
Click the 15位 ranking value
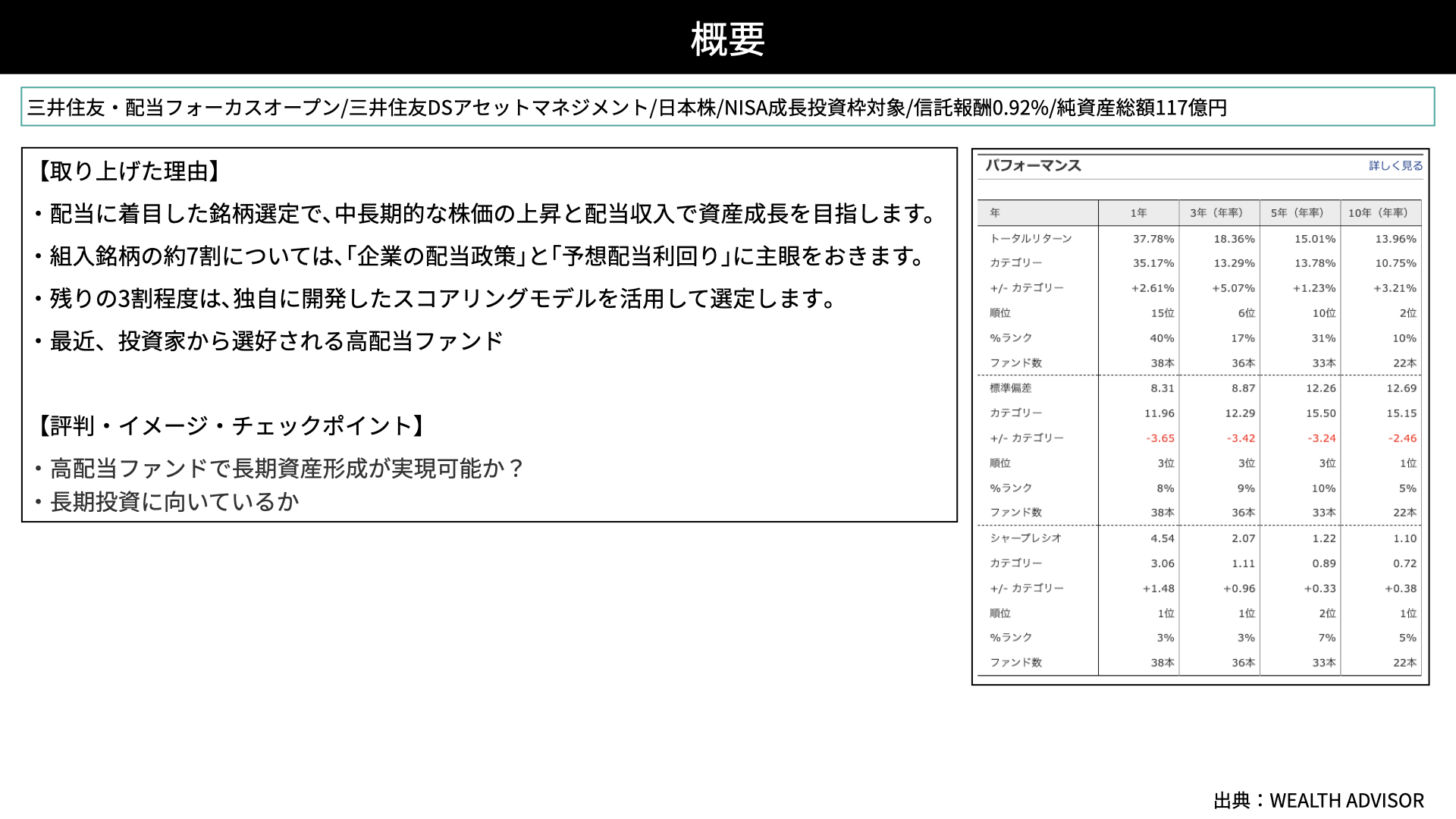(1163, 313)
